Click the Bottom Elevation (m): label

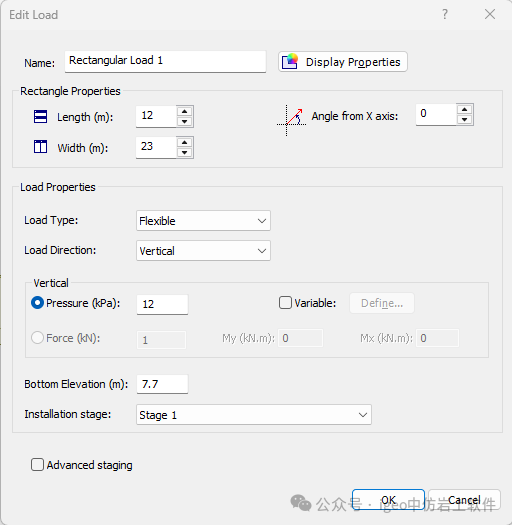click(76, 384)
